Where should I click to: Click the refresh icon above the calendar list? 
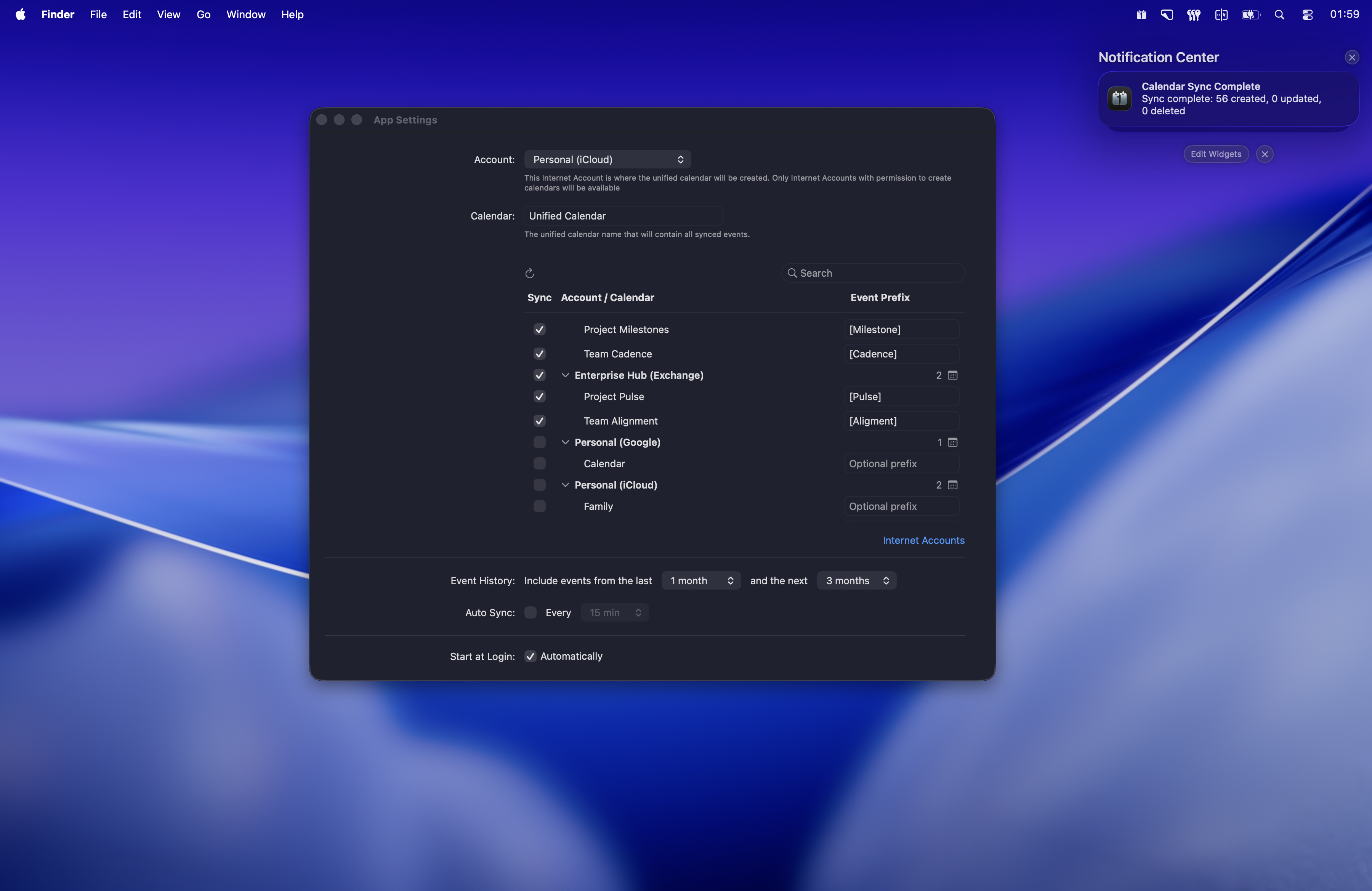[x=530, y=272]
